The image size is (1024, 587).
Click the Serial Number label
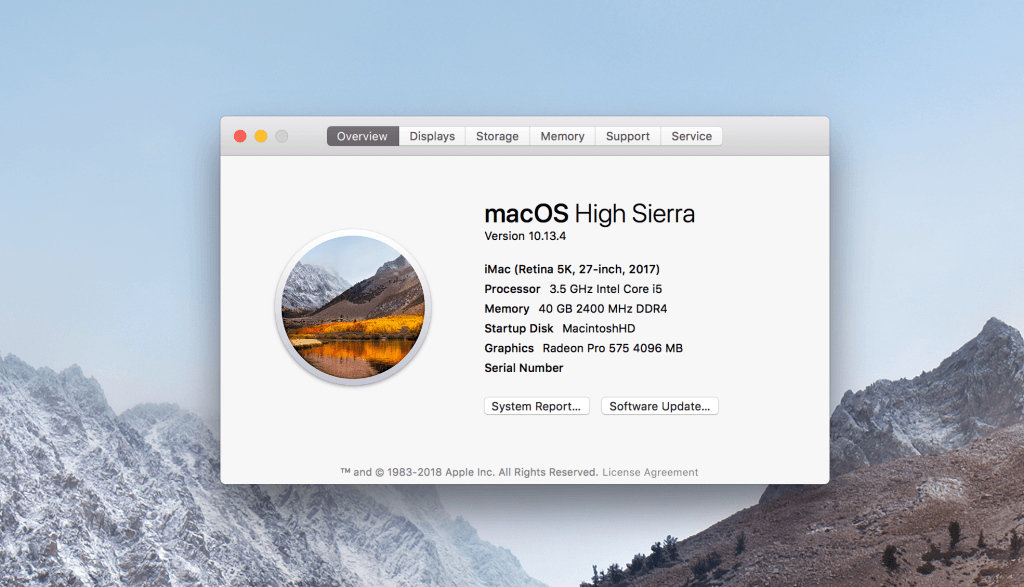[524, 368]
